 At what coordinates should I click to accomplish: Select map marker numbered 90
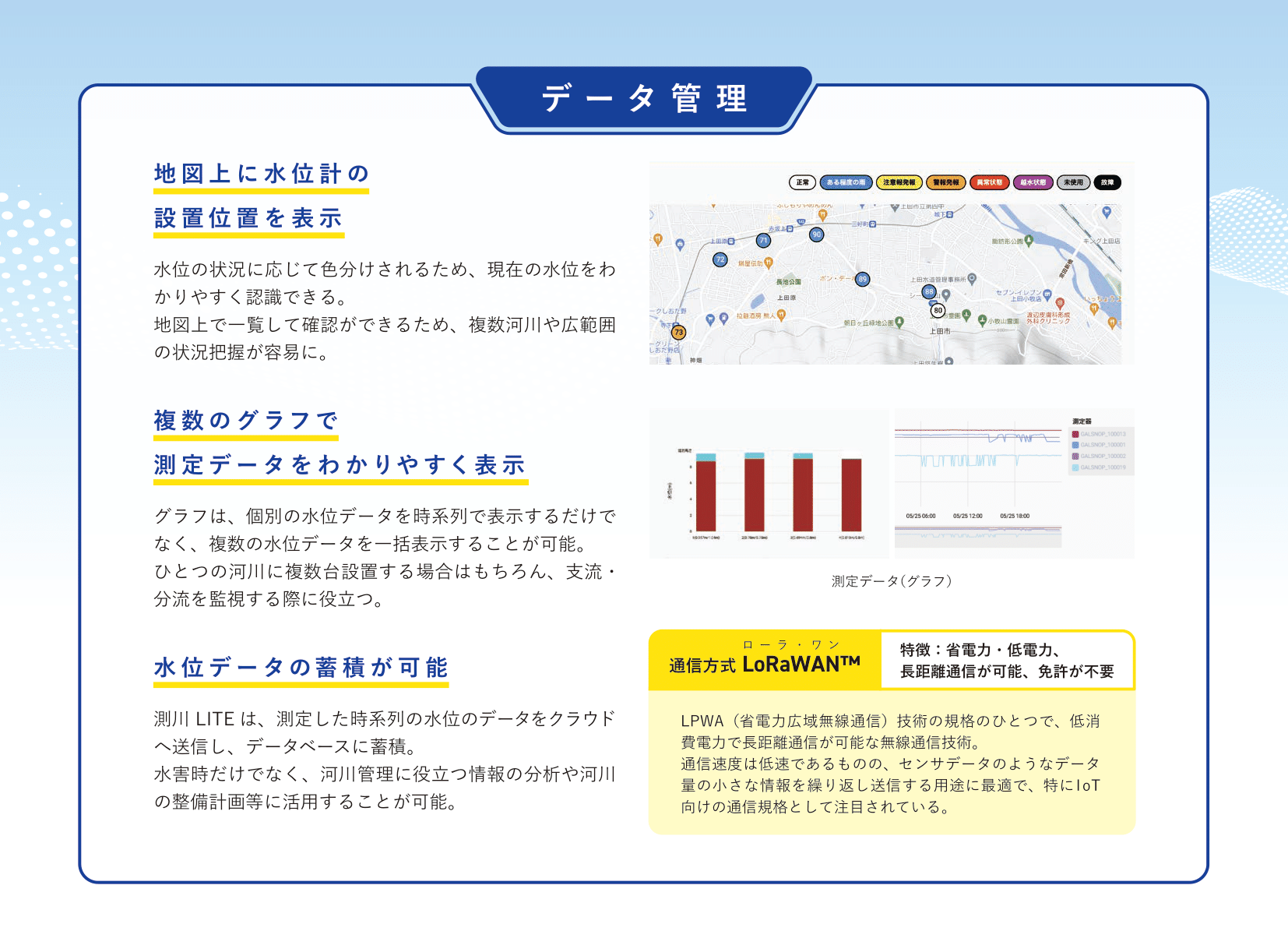(816, 235)
